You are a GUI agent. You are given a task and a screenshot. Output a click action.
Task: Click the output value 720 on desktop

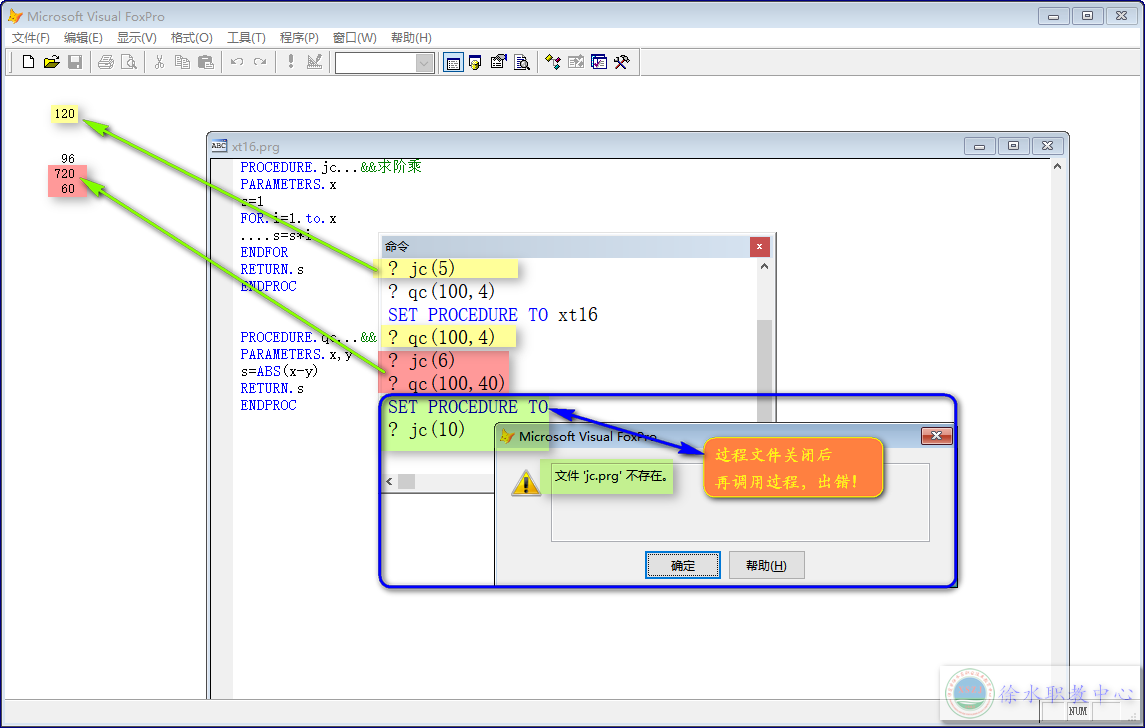point(64,173)
